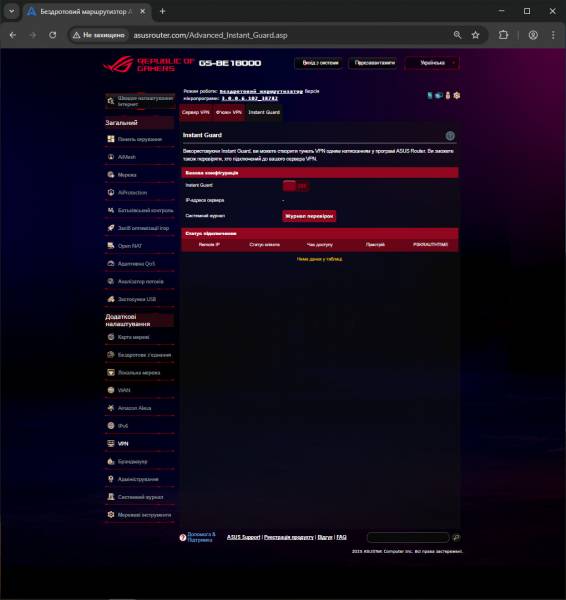566x600 pixels.
Task: Open the operation mode link
Action: coord(261,91)
